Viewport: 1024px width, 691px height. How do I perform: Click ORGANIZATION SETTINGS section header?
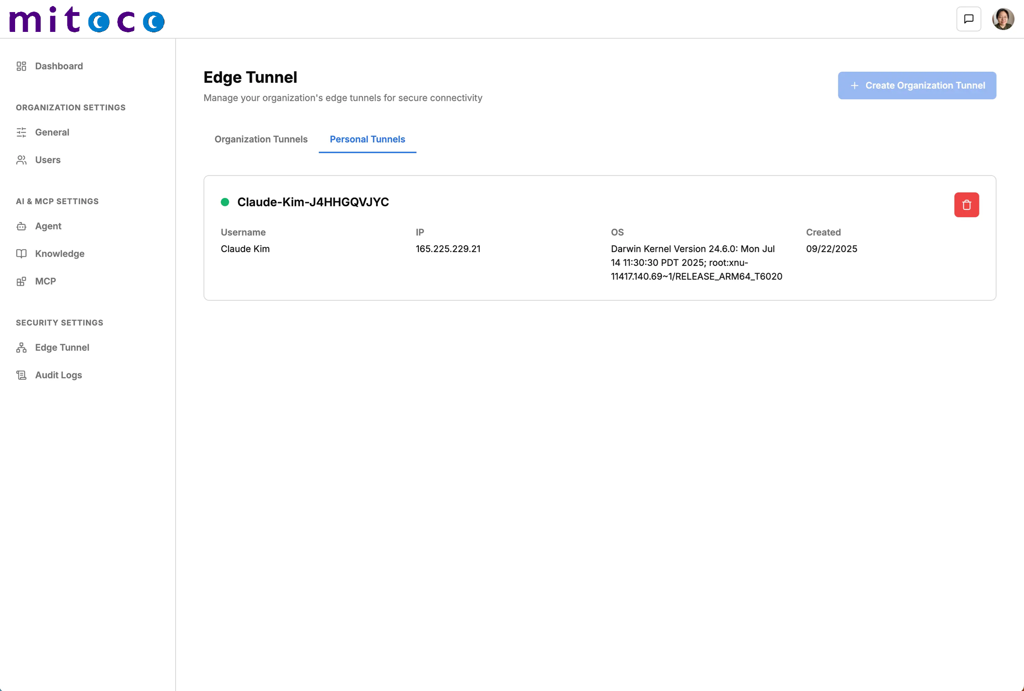pos(71,107)
